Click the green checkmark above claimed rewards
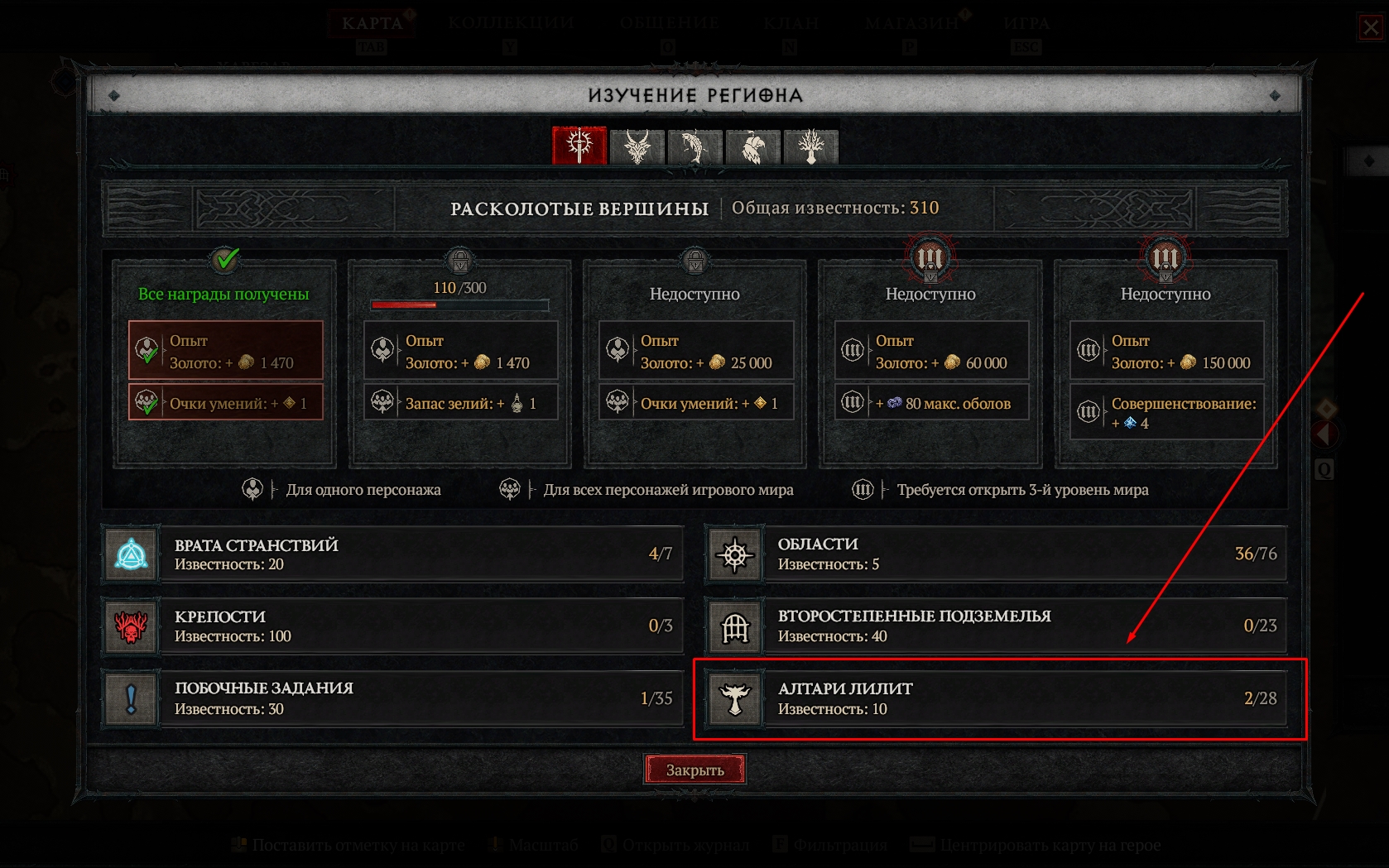 pos(225,260)
